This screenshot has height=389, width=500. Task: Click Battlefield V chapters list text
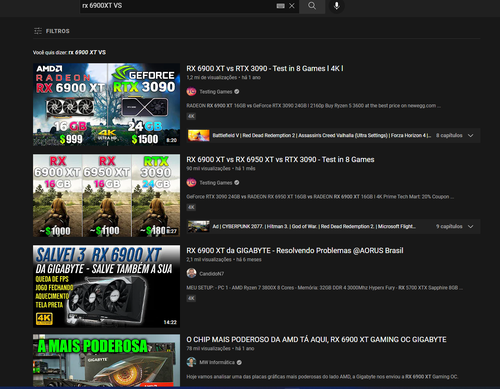pos(322,136)
